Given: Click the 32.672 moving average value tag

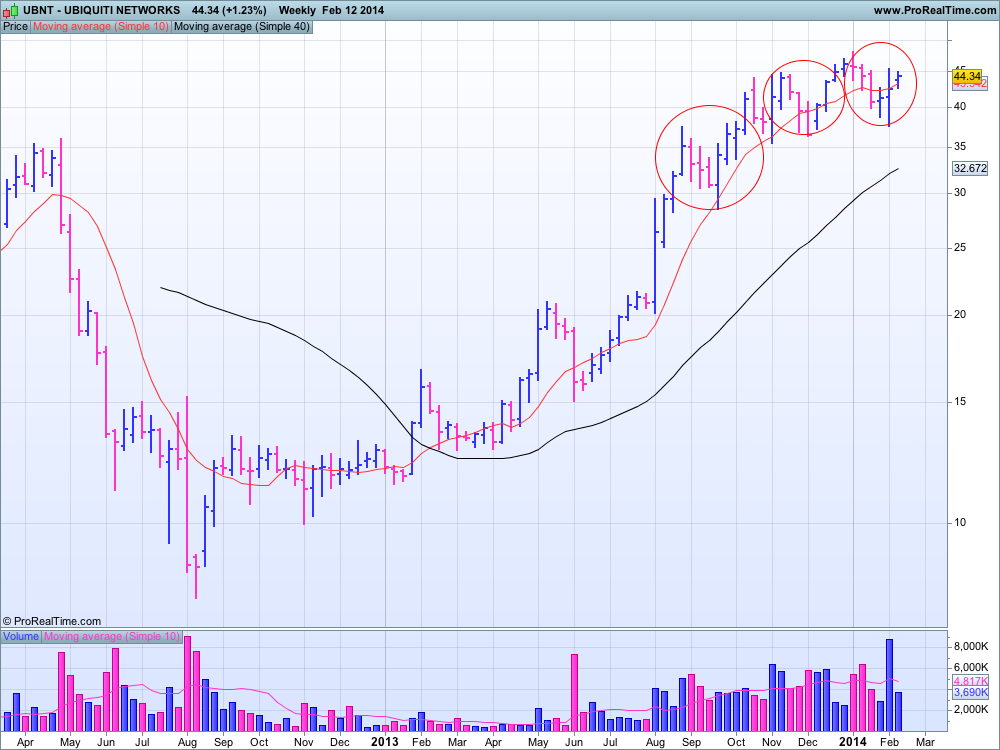Looking at the screenshot, I should 970,168.
